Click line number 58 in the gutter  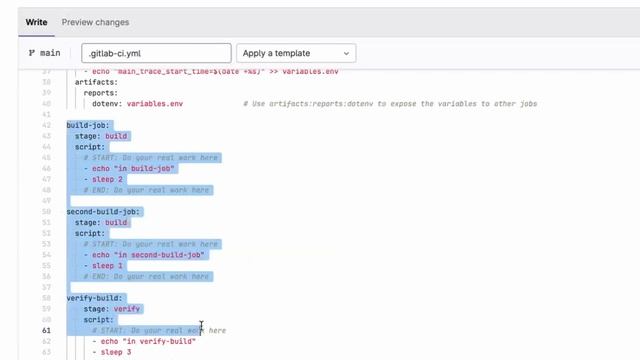[x=47, y=298]
